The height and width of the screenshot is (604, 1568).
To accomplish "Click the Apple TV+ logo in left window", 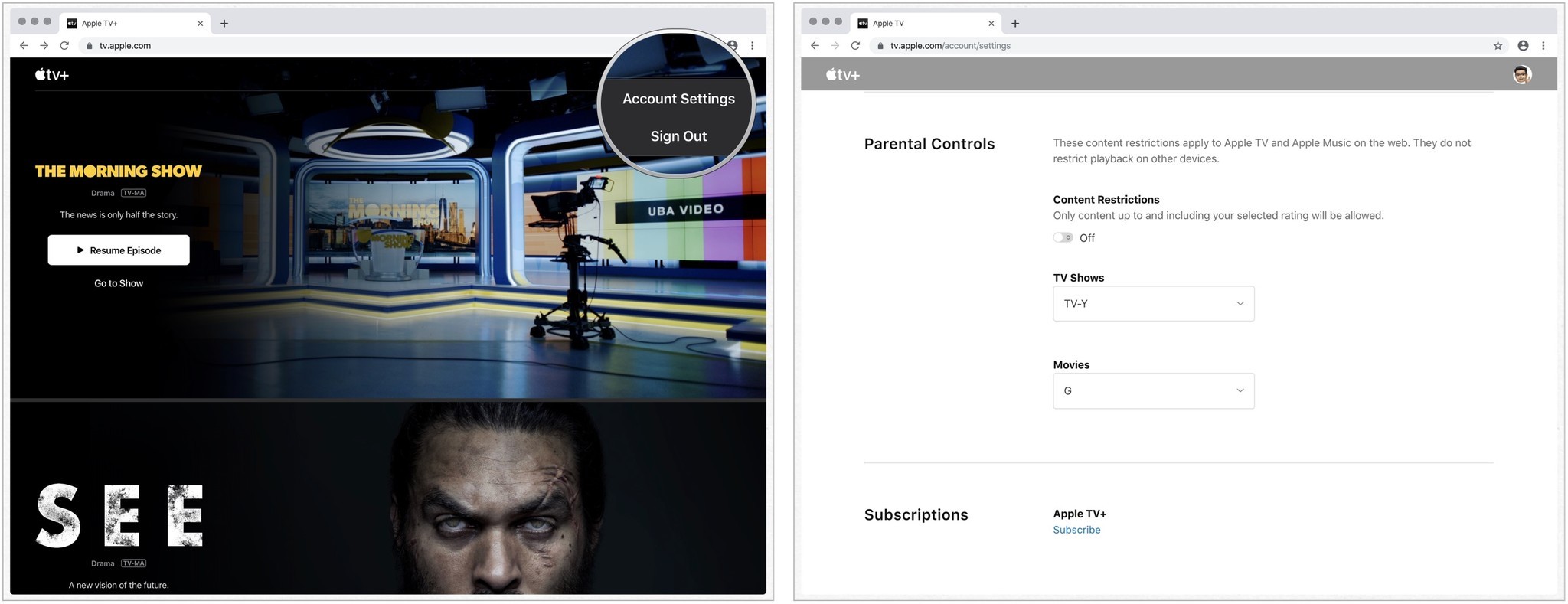I will (x=52, y=74).
